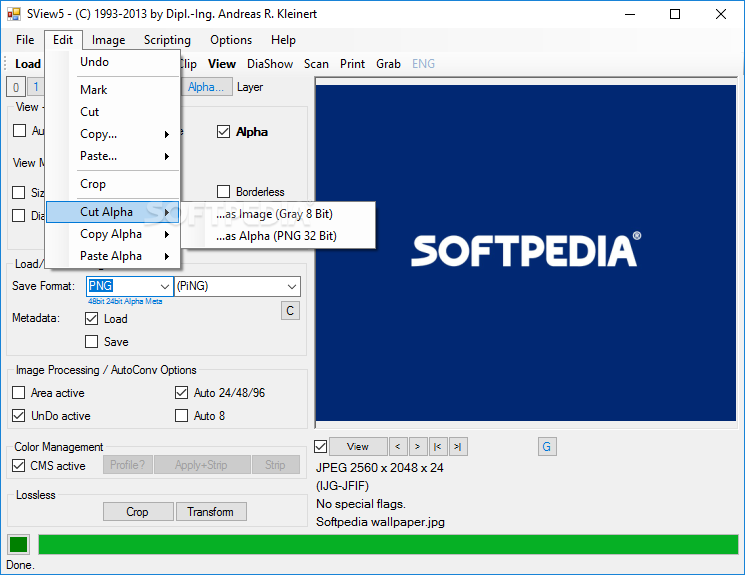Choose ...as Alpha (PNG 32 Bit)
The height and width of the screenshot is (575, 745).
click(278, 236)
